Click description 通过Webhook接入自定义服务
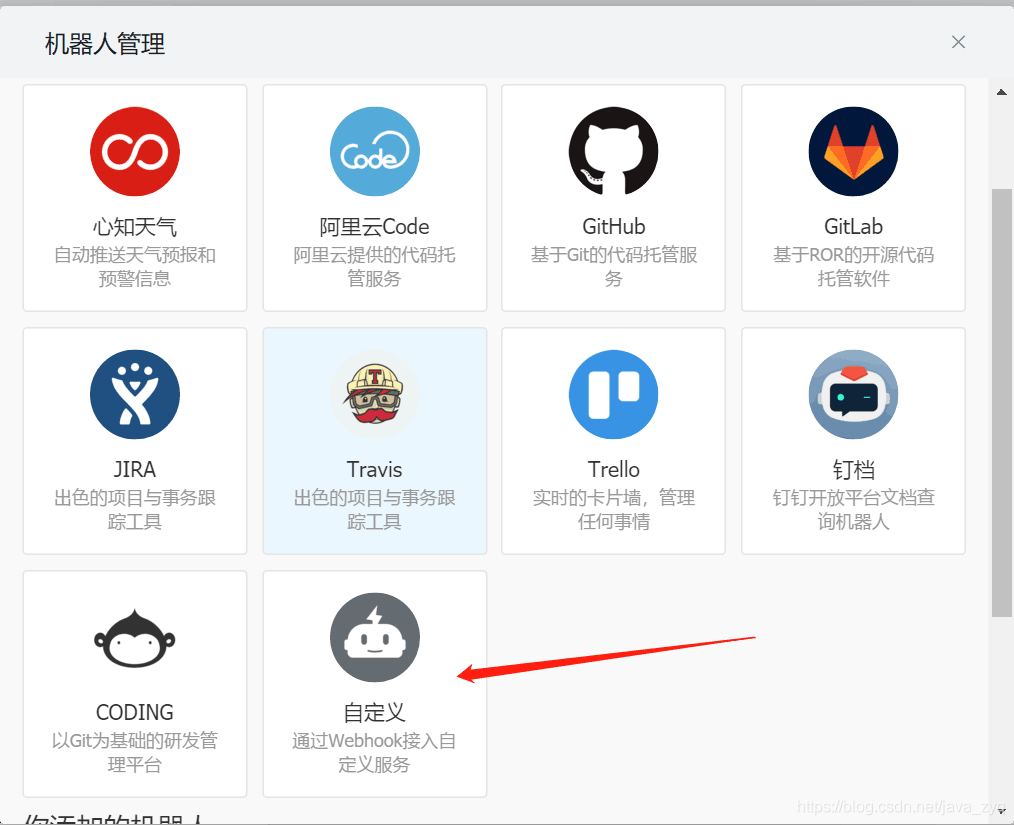Image resolution: width=1014 pixels, height=825 pixels. pyautogui.click(x=374, y=753)
